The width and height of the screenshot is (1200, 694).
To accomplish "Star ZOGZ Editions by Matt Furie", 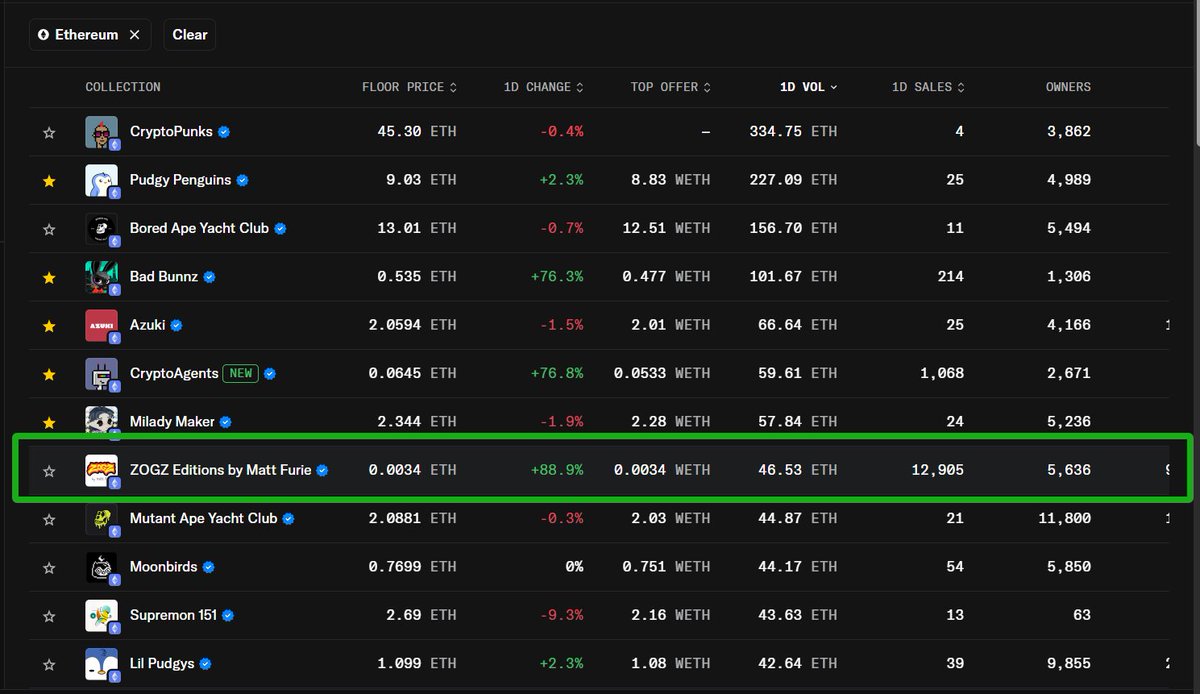I will pyautogui.click(x=49, y=471).
